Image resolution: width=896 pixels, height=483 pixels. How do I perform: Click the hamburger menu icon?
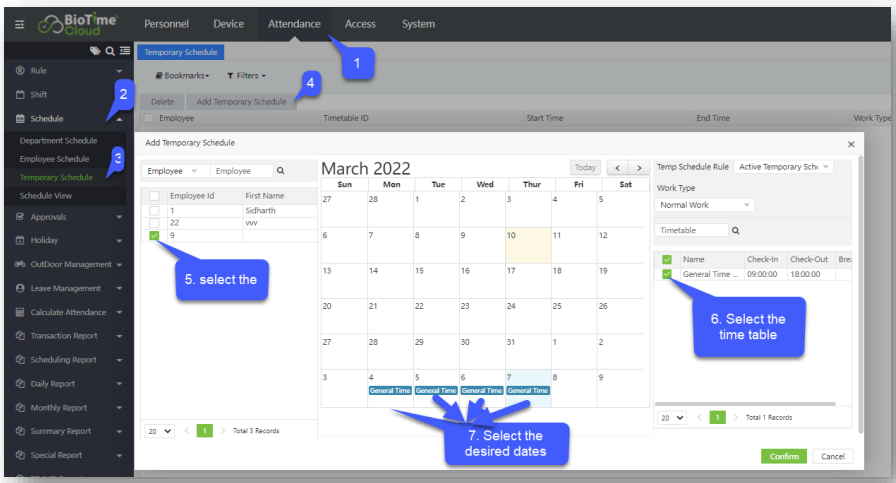[19, 24]
